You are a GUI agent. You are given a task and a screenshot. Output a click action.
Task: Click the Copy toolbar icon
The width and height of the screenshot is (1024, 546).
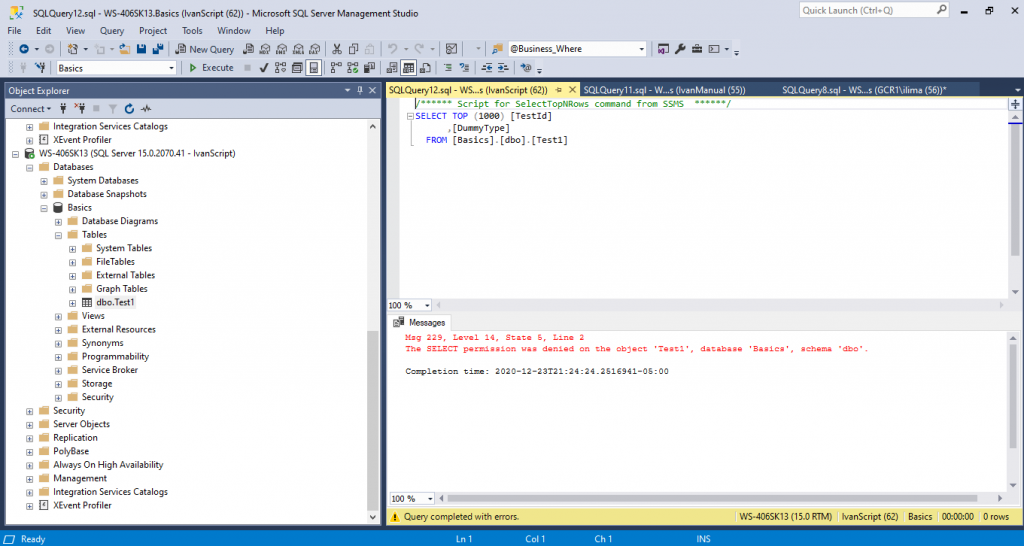tap(353, 49)
